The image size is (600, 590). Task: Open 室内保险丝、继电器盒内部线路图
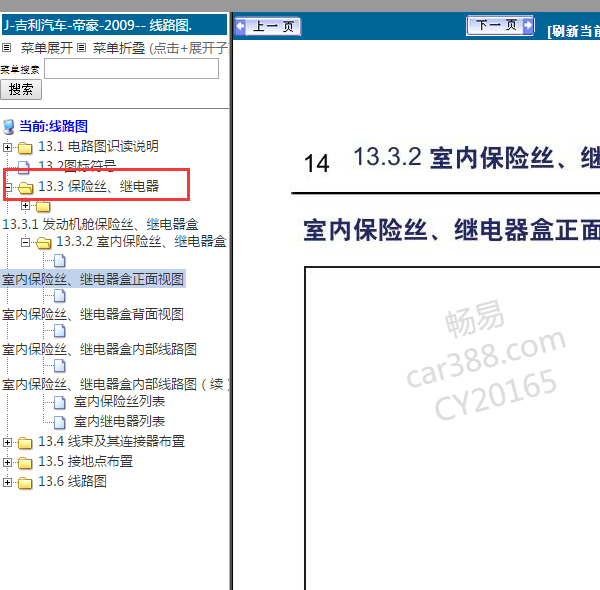[x=99, y=349]
